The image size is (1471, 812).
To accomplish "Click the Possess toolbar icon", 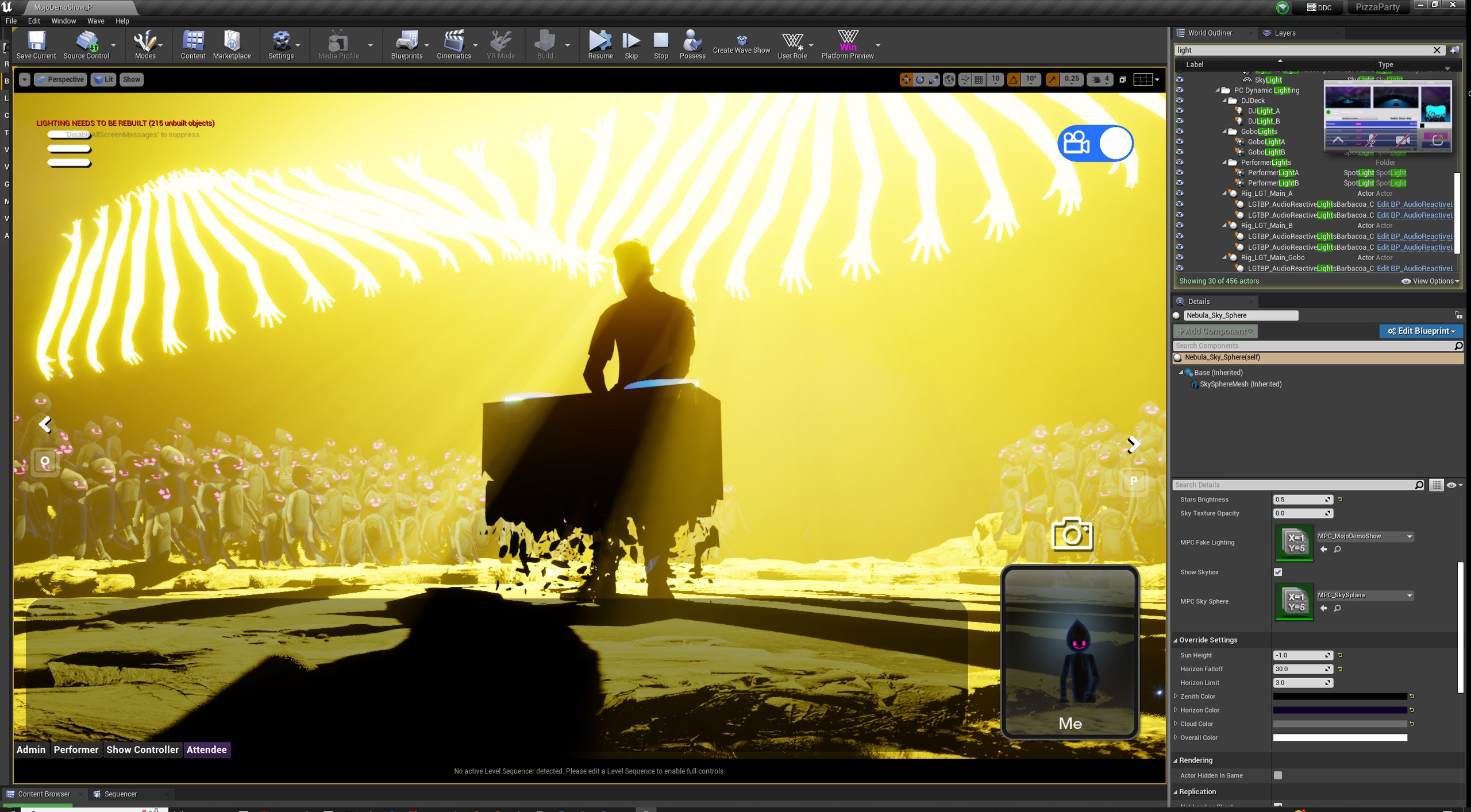I will 692,45.
